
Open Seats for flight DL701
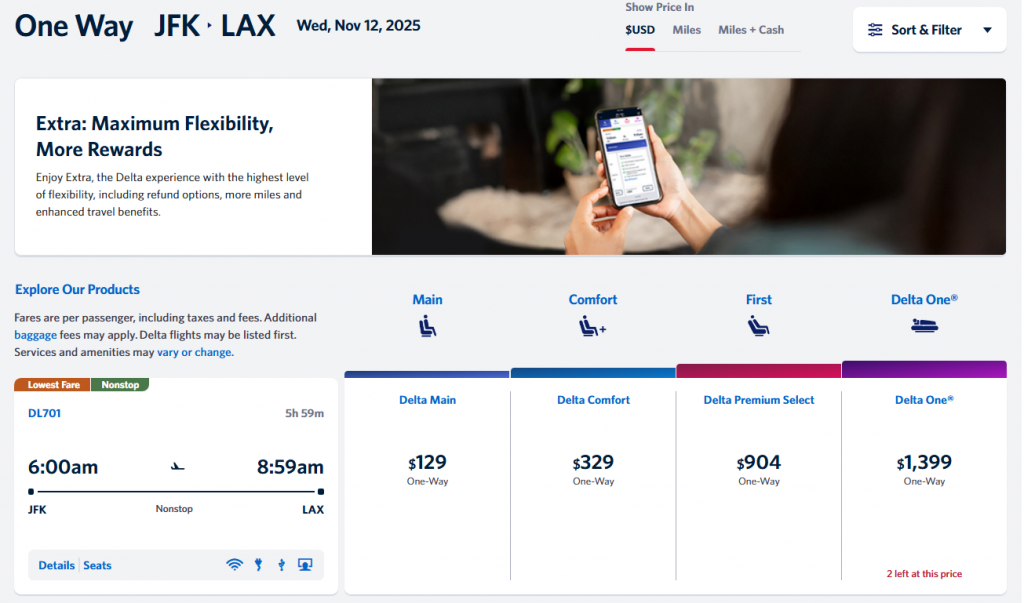coord(97,565)
